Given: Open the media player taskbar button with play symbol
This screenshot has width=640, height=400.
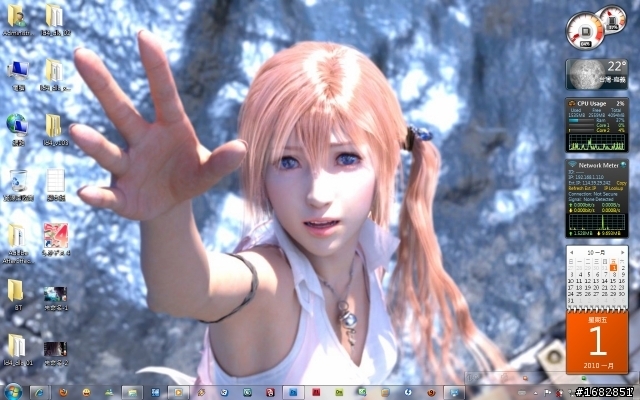Looking at the screenshot, I should [x=178, y=392].
